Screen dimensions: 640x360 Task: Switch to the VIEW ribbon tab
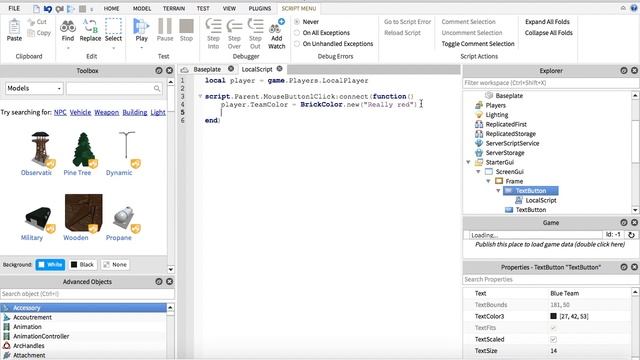coord(229,8)
